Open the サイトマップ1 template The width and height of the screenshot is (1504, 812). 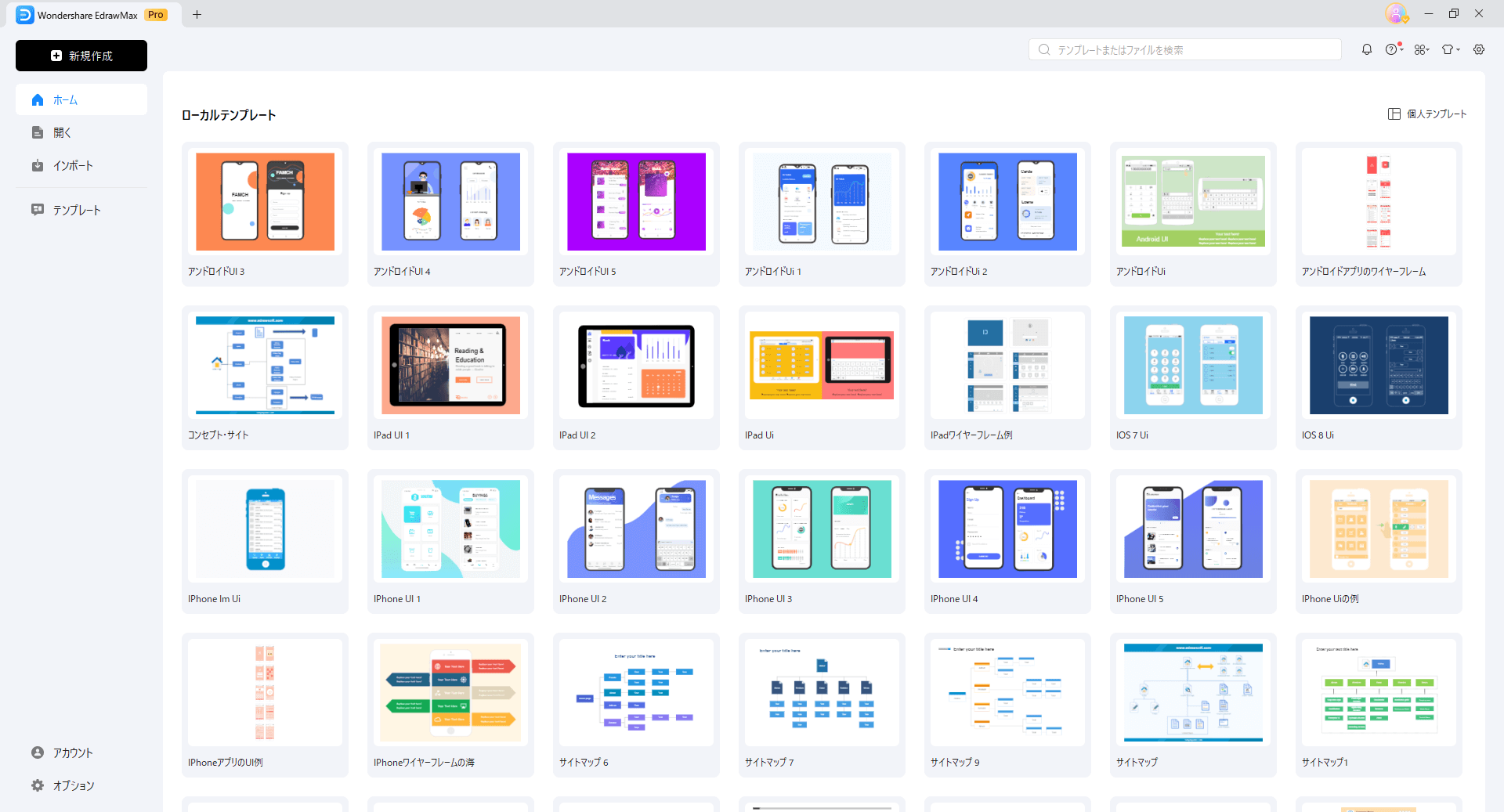click(1379, 705)
